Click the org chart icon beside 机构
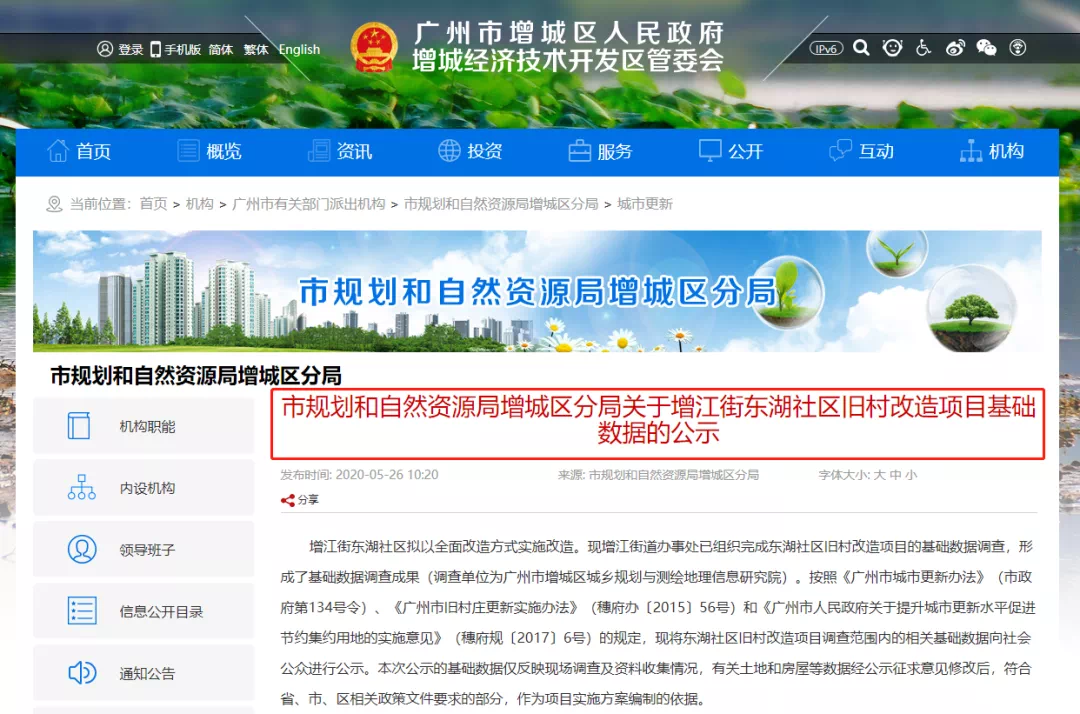This screenshot has width=1080, height=714. (x=970, y=151)
